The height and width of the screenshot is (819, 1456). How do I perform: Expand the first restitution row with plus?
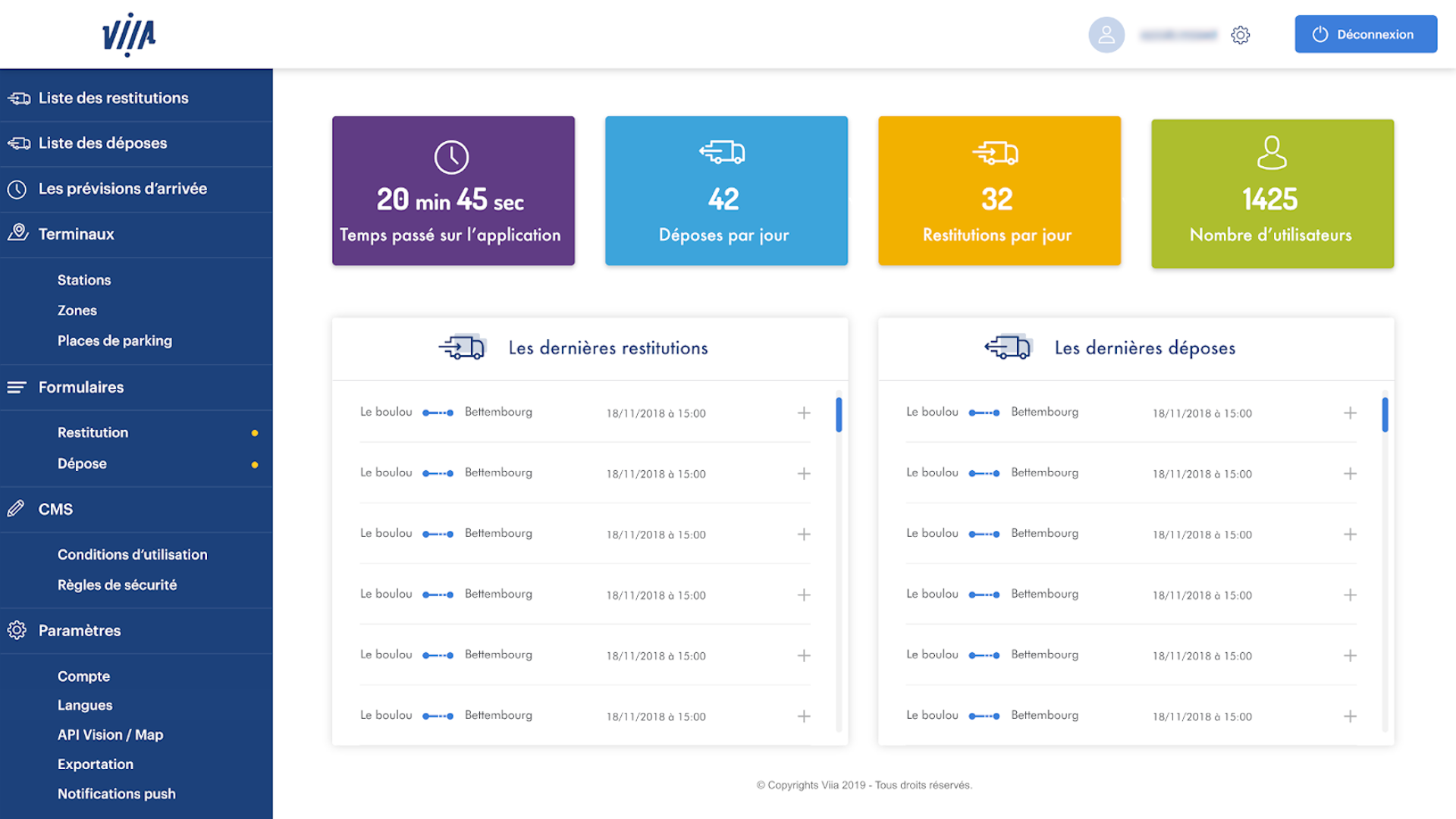point(804,413)
